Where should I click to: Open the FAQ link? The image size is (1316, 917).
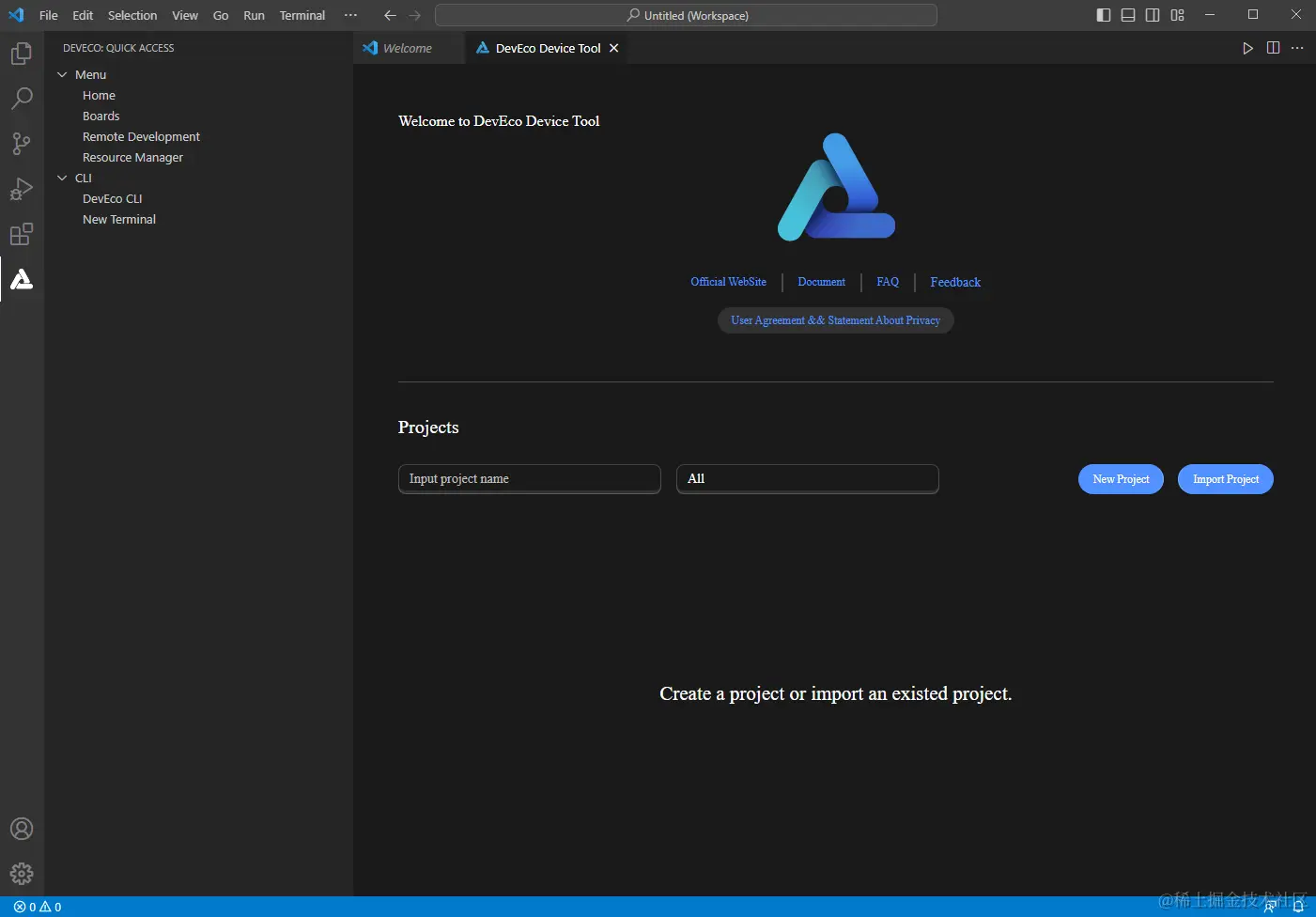[x=888, y=282]
